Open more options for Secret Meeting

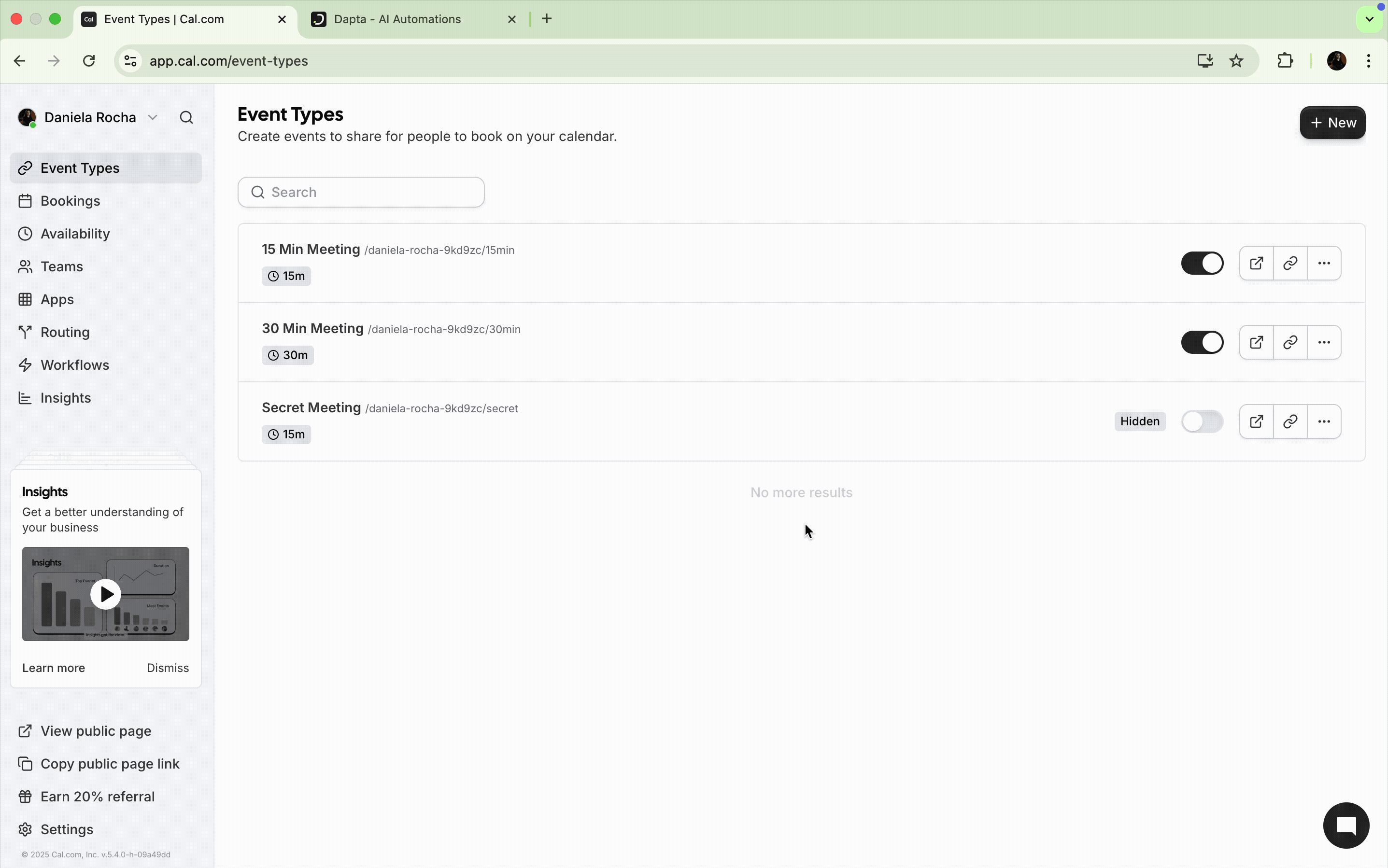point(1324,422)
